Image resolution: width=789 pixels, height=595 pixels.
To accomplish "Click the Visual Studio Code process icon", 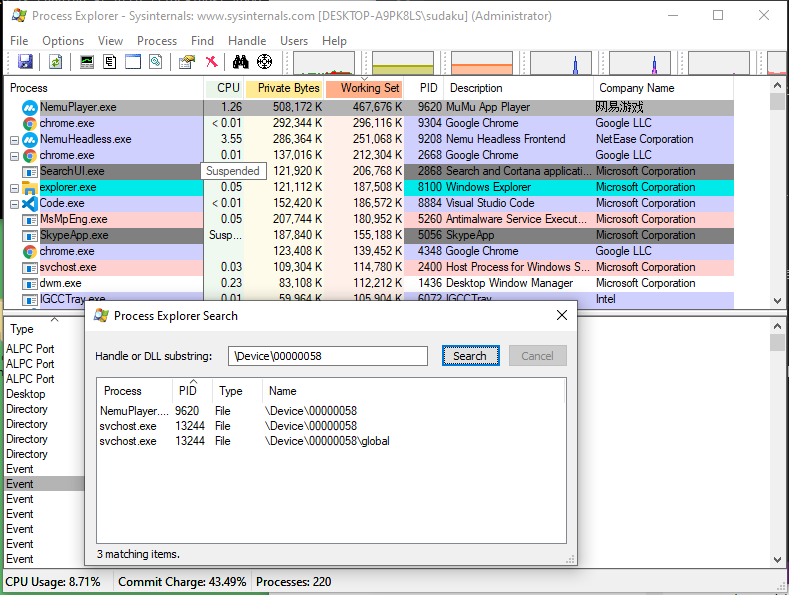I will coord(30,203).
